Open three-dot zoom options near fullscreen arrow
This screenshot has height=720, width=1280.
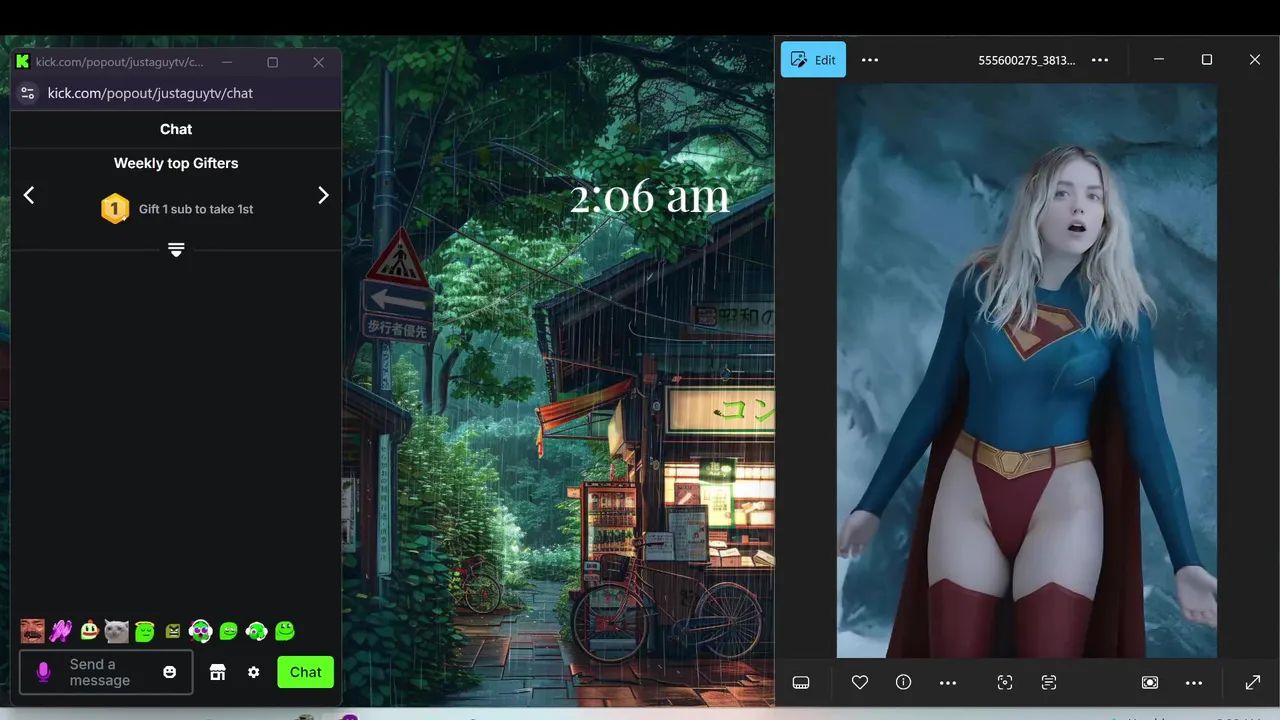click(1194, 682)
